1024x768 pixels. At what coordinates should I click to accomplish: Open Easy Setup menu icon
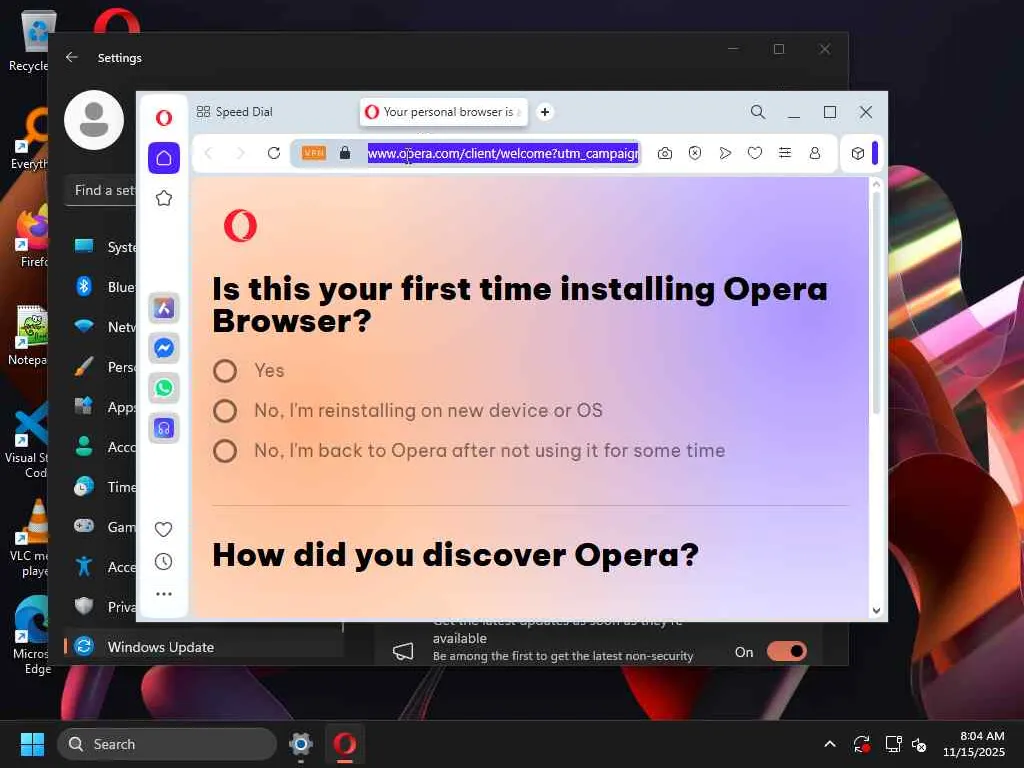click(x=785, y=153)
